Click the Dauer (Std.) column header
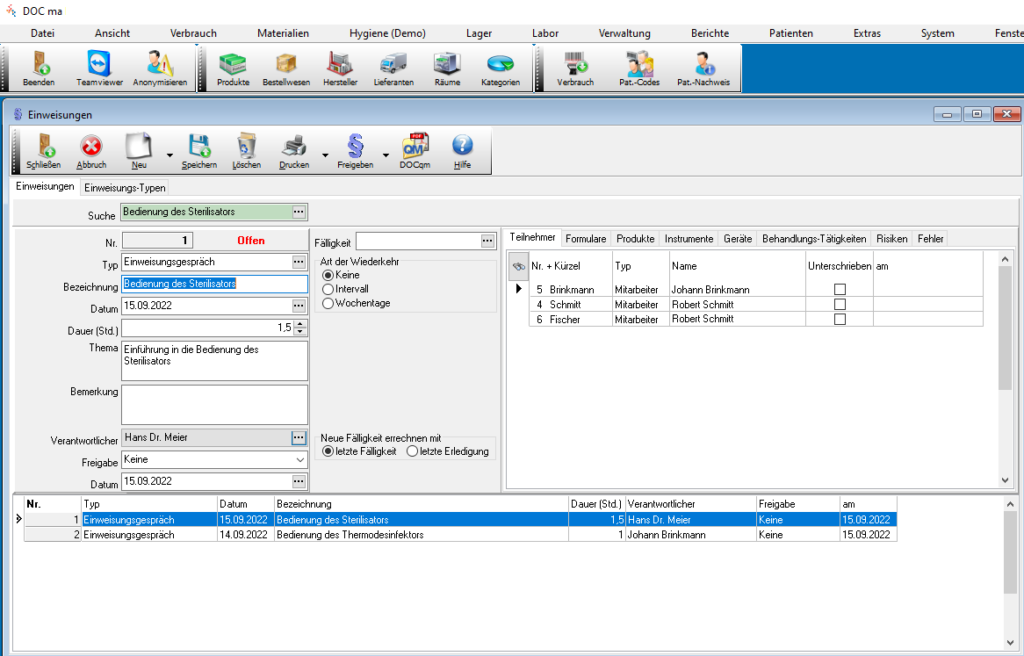 [x=597, y=504]
